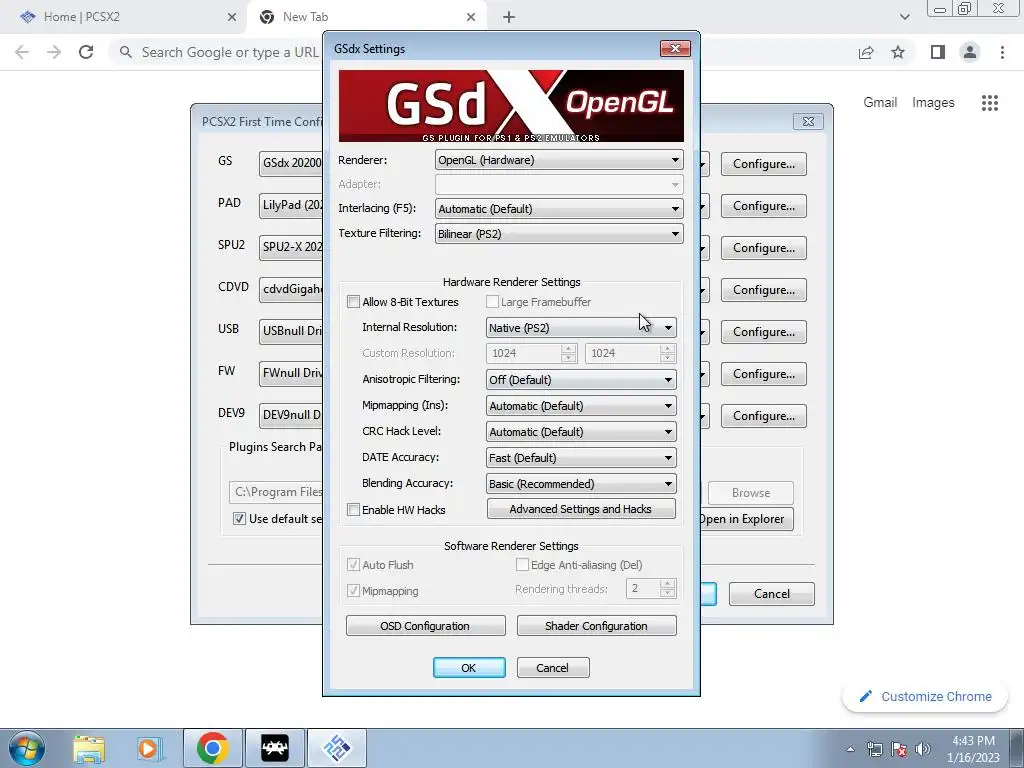1024x768 pixels.
Task: Toggle the Large Framebuffer checkbox
Action: pyautogui.click(x=492, y=302)
